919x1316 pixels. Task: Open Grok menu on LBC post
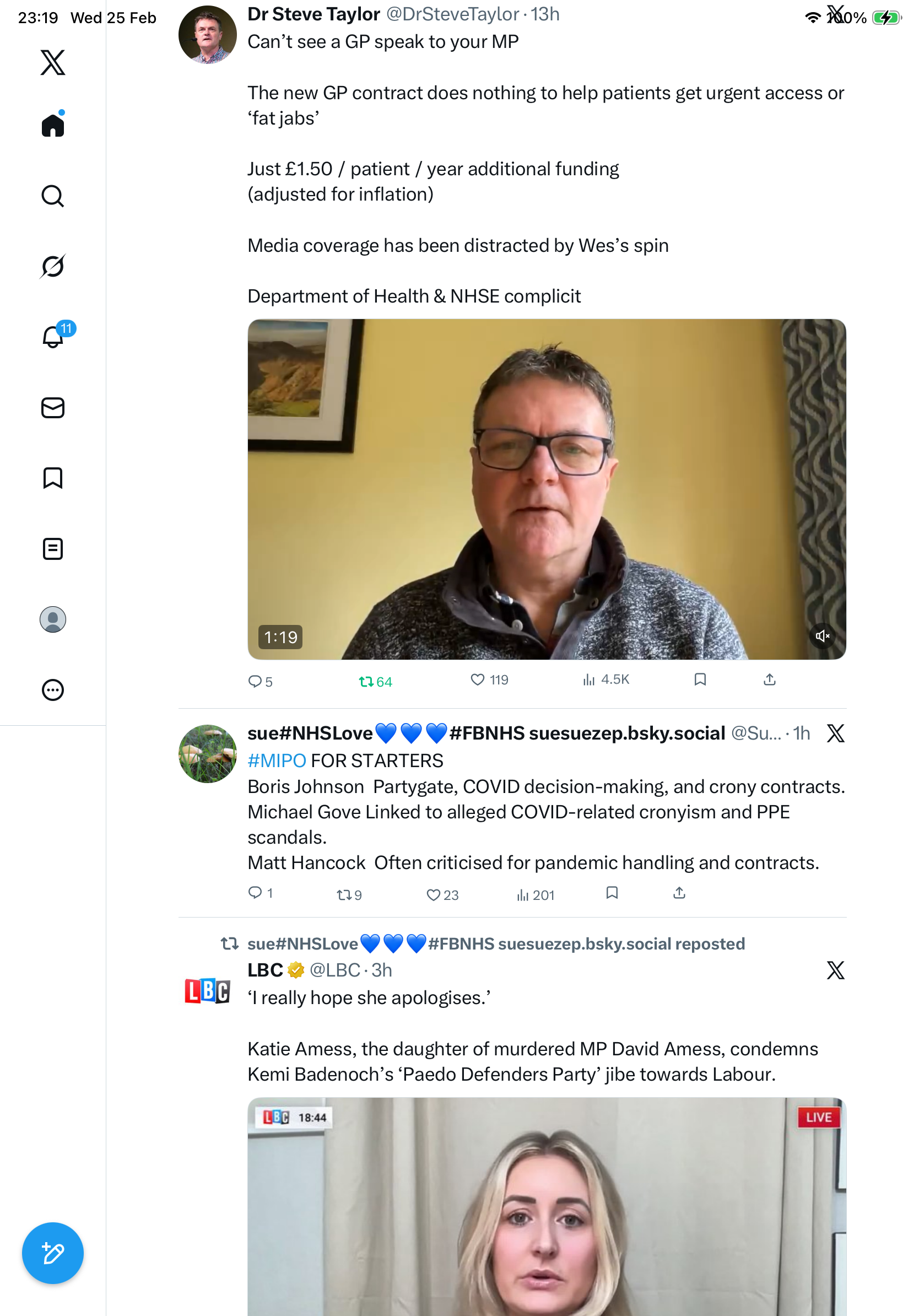(835, 970)
